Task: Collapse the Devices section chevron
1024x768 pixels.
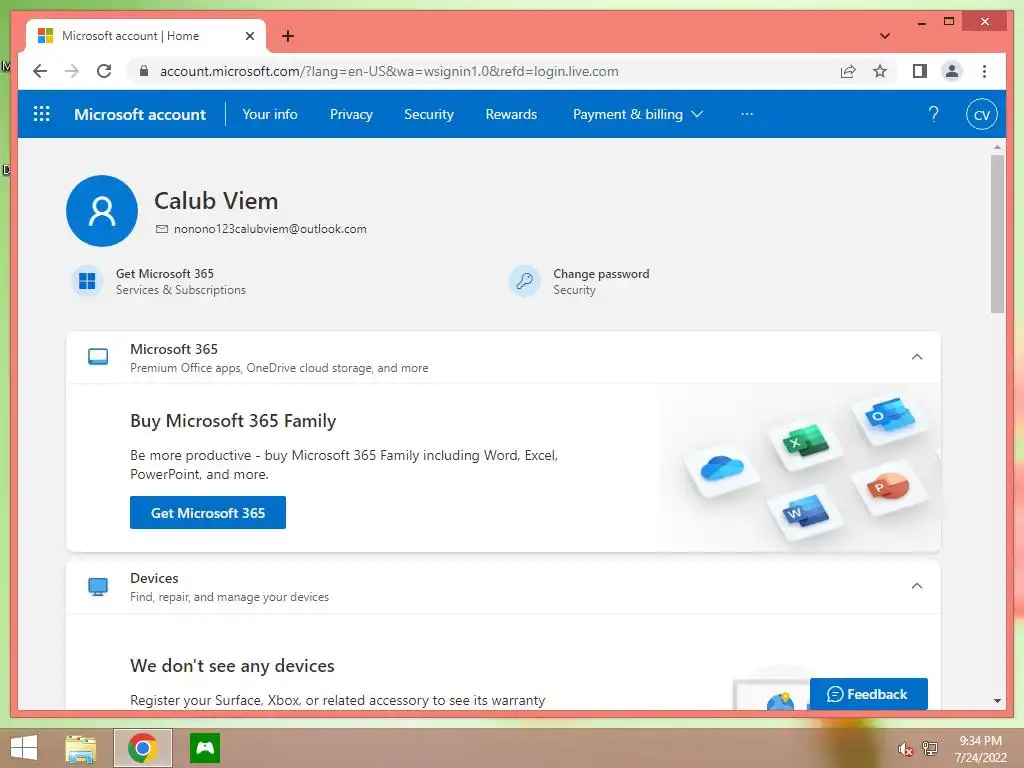Action: tap(917, 586)
